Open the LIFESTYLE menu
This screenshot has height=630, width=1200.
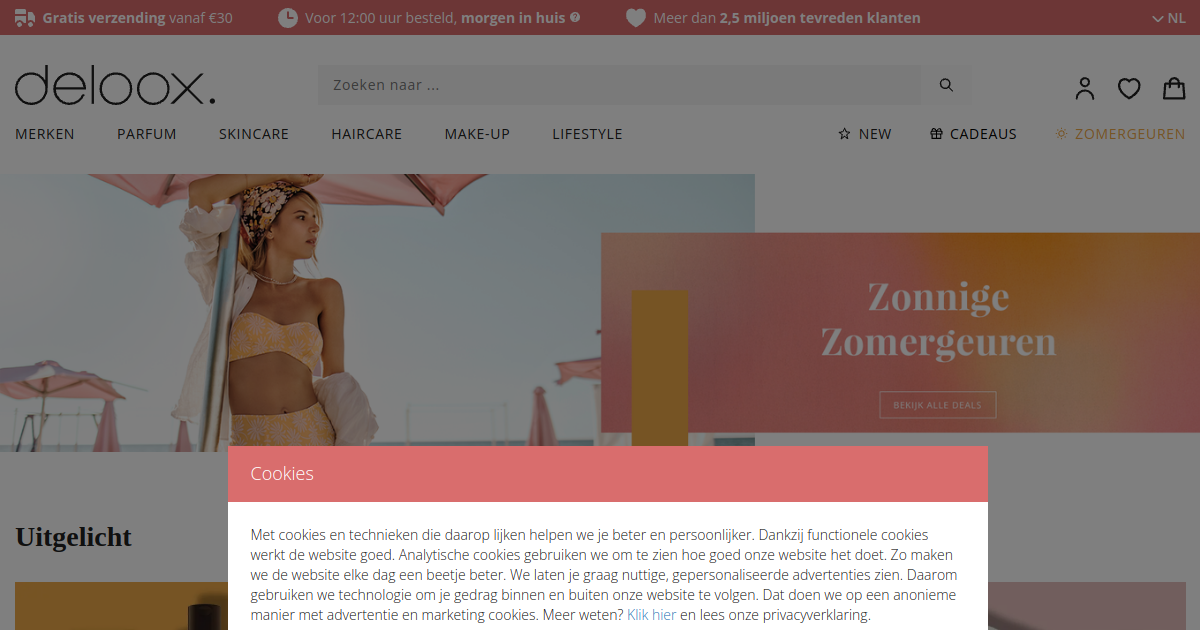point(587,134)
